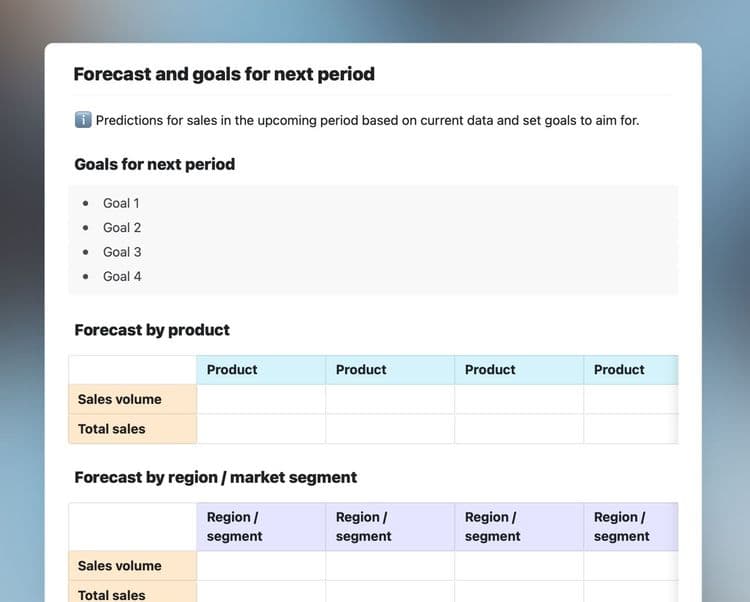This screenshot has width=750, height=602.
Task: Click the Forecast by product heading
Action: point(152,330)
